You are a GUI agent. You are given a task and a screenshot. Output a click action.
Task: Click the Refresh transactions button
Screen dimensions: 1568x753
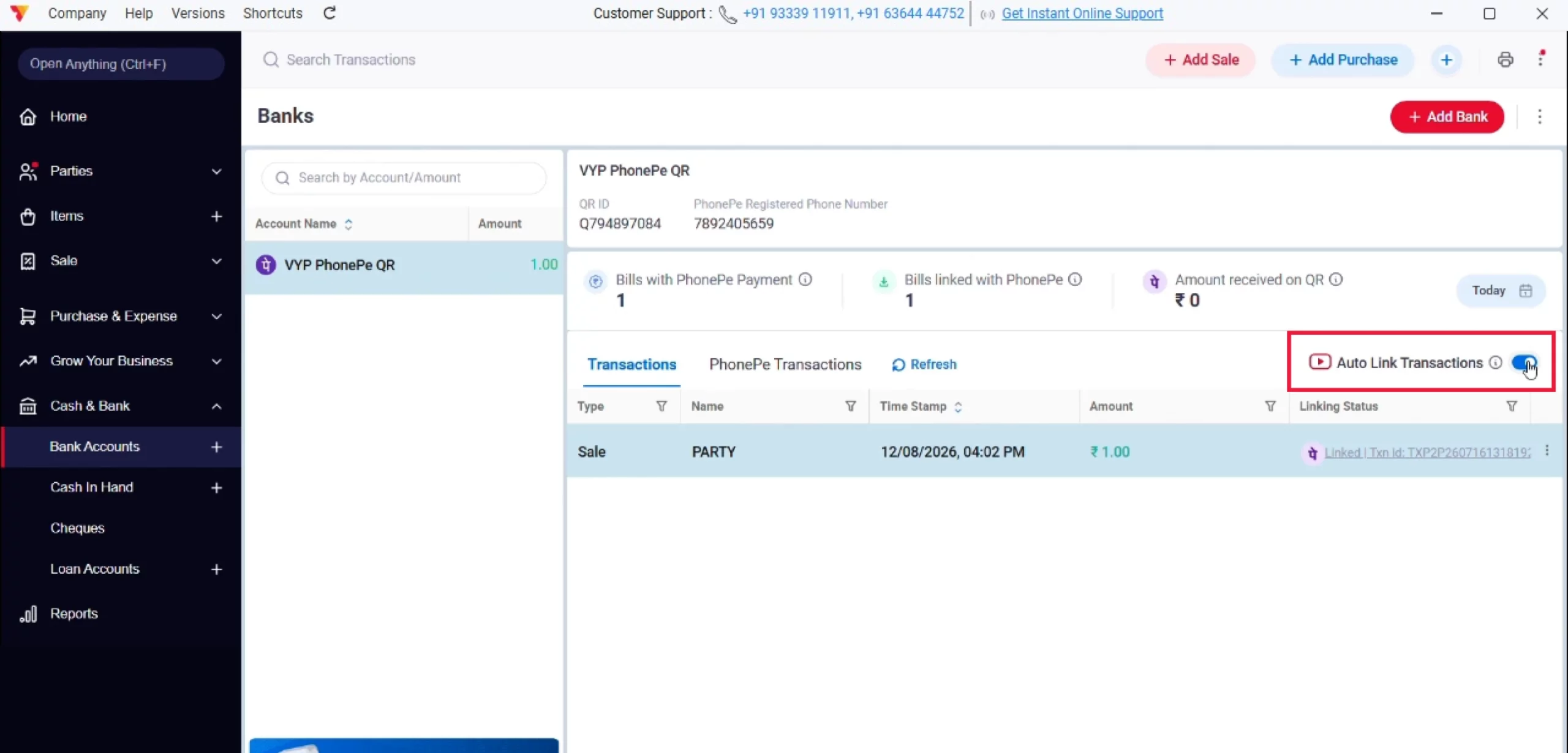924,365
